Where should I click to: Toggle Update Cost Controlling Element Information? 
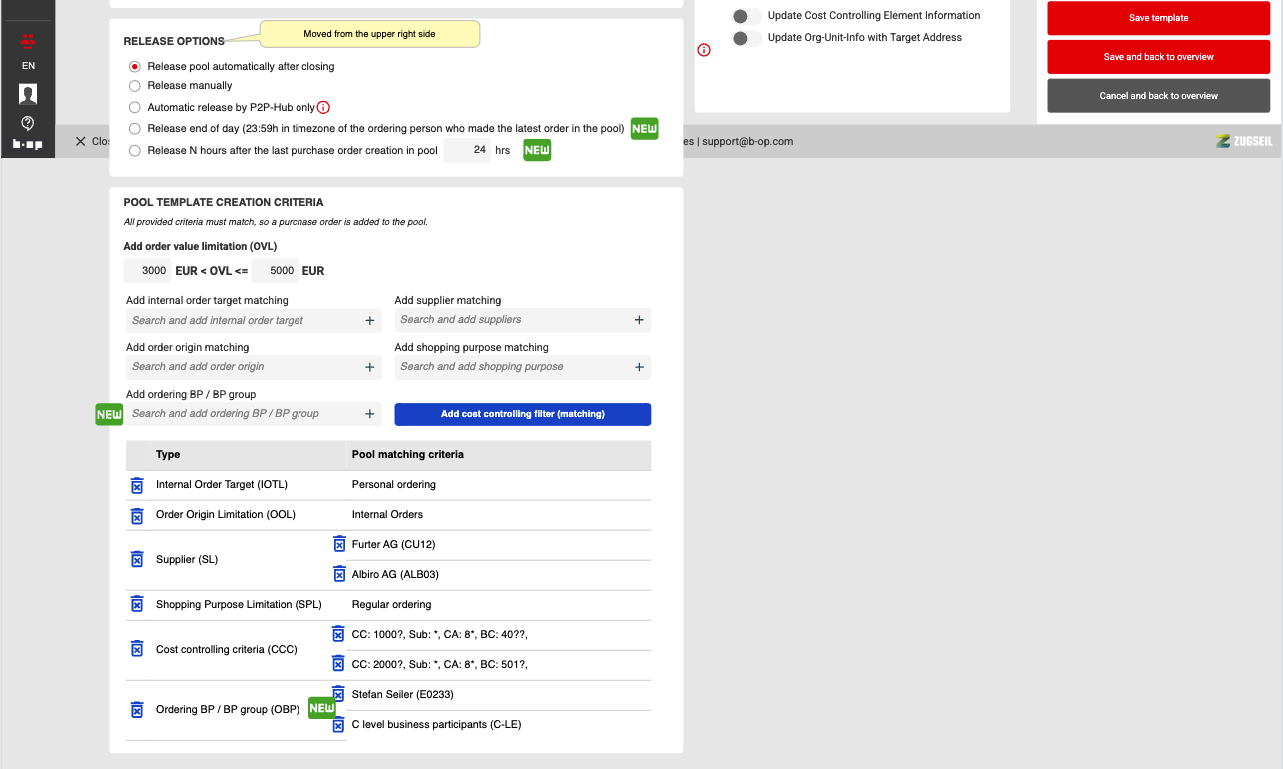745,16
